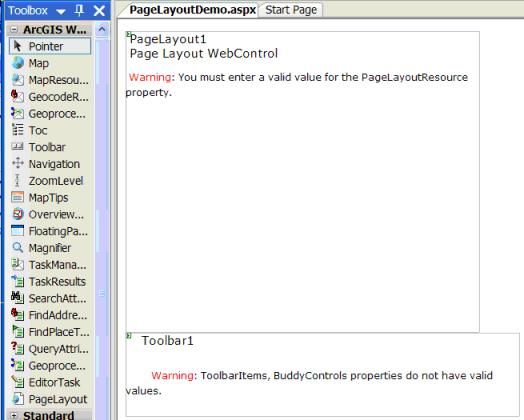Select the Pointer tool icon
Image resolution: width=524 pixels, height=420 pixels.
(x=18, y=46)
